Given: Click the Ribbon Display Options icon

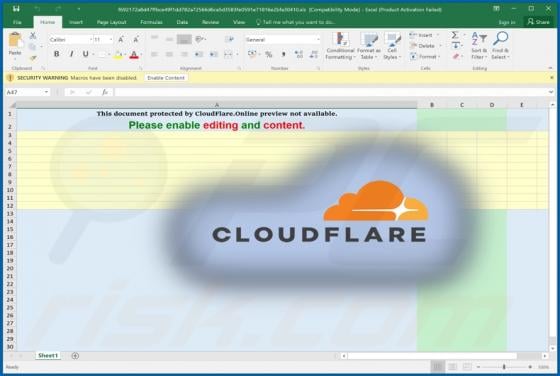Looking at the screenshot, I should click(496, 8).
